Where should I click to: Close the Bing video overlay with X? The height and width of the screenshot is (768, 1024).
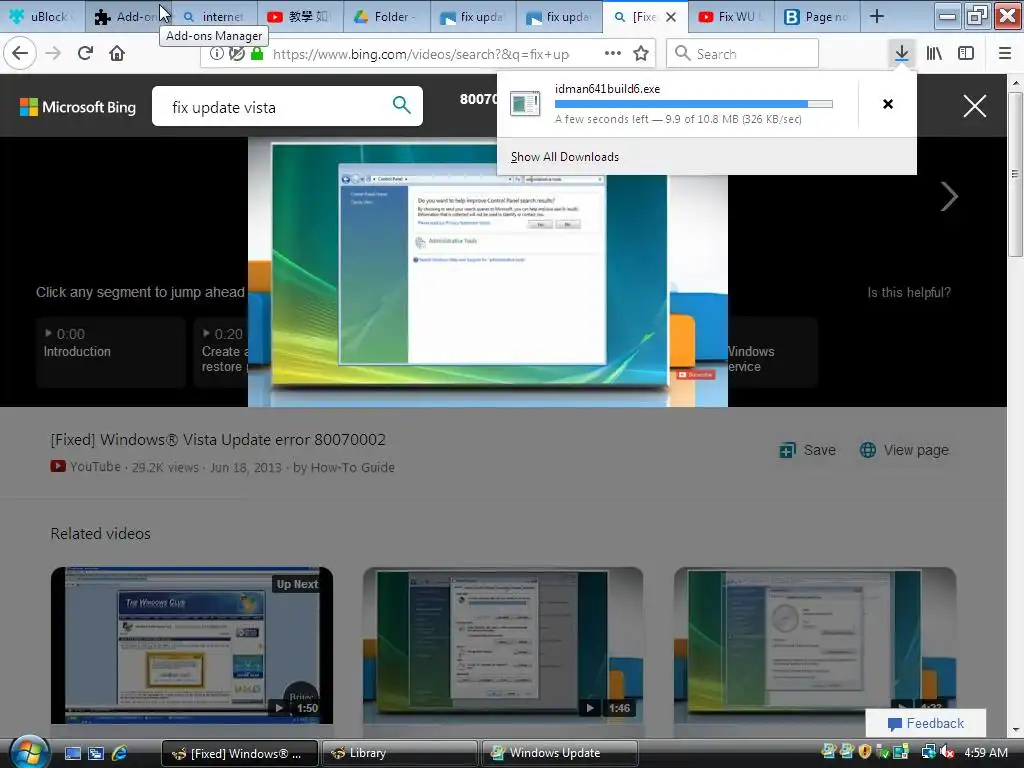click(974, 106)
